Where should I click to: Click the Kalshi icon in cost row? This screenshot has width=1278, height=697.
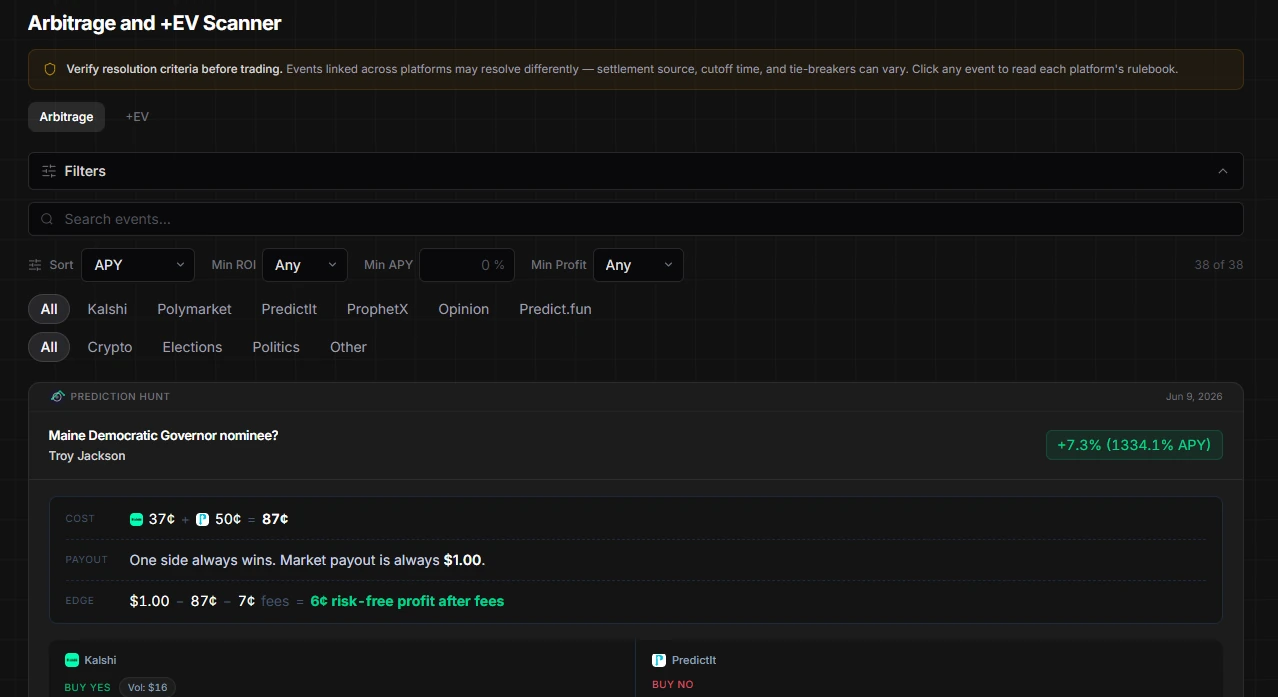(x=137, y=519)
